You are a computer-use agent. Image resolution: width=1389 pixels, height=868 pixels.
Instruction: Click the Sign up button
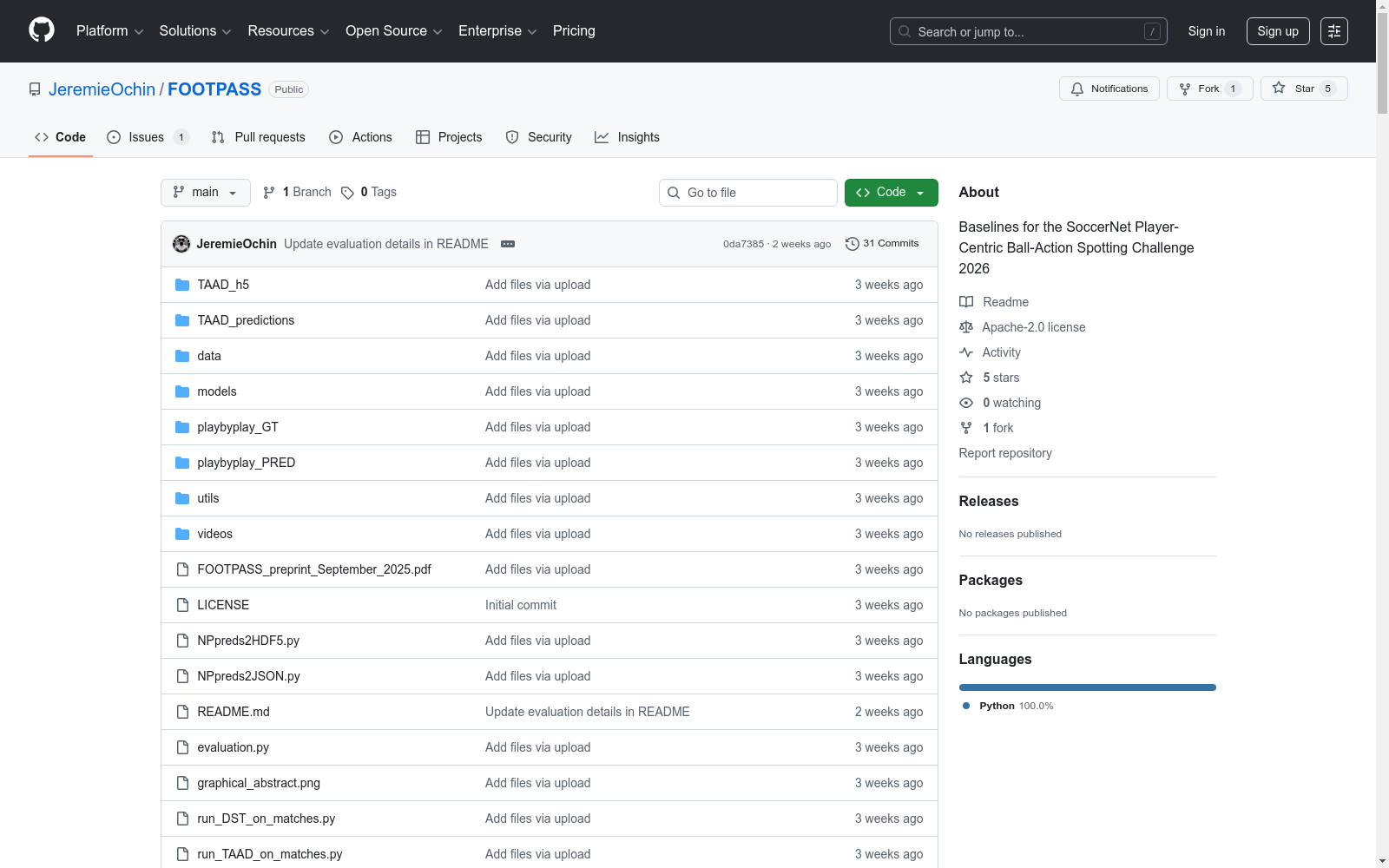[1278, 31]
